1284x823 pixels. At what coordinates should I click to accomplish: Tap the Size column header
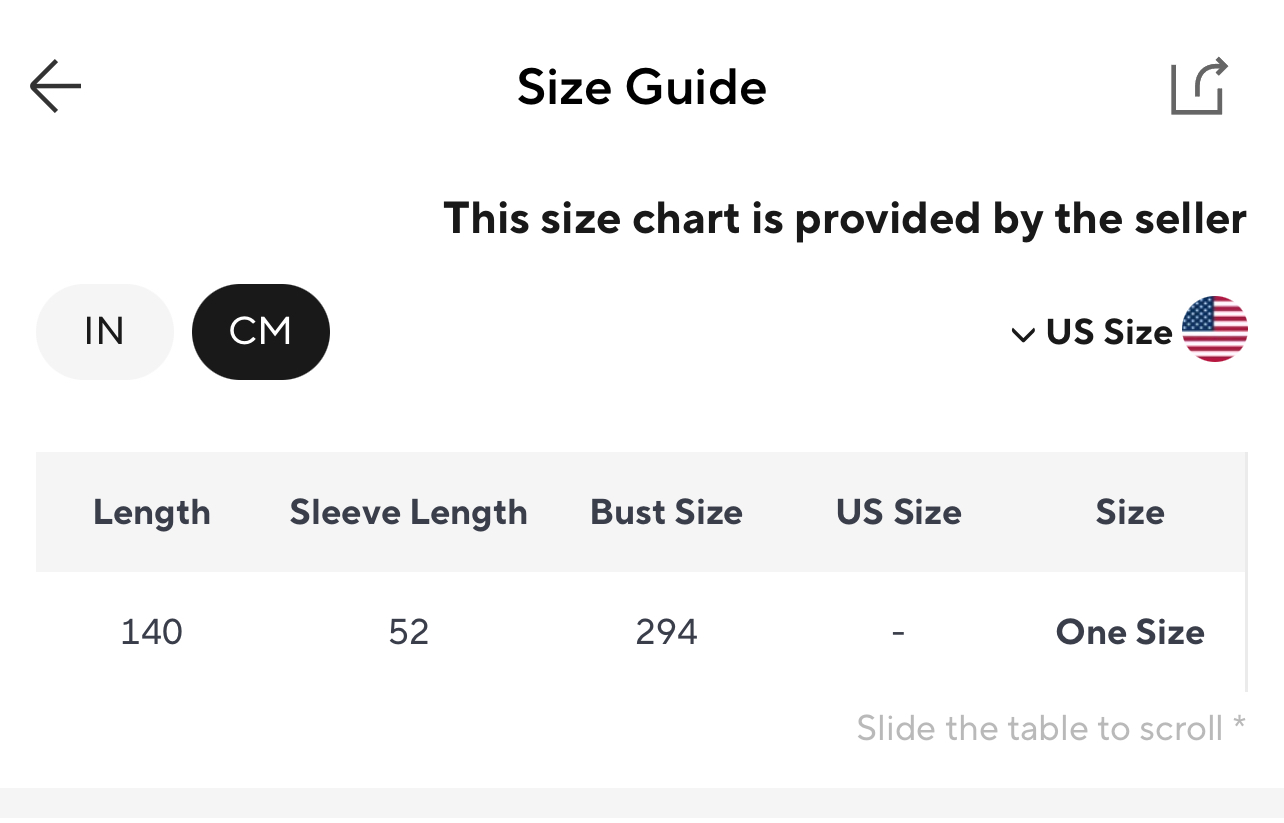tap(1130, 512)
